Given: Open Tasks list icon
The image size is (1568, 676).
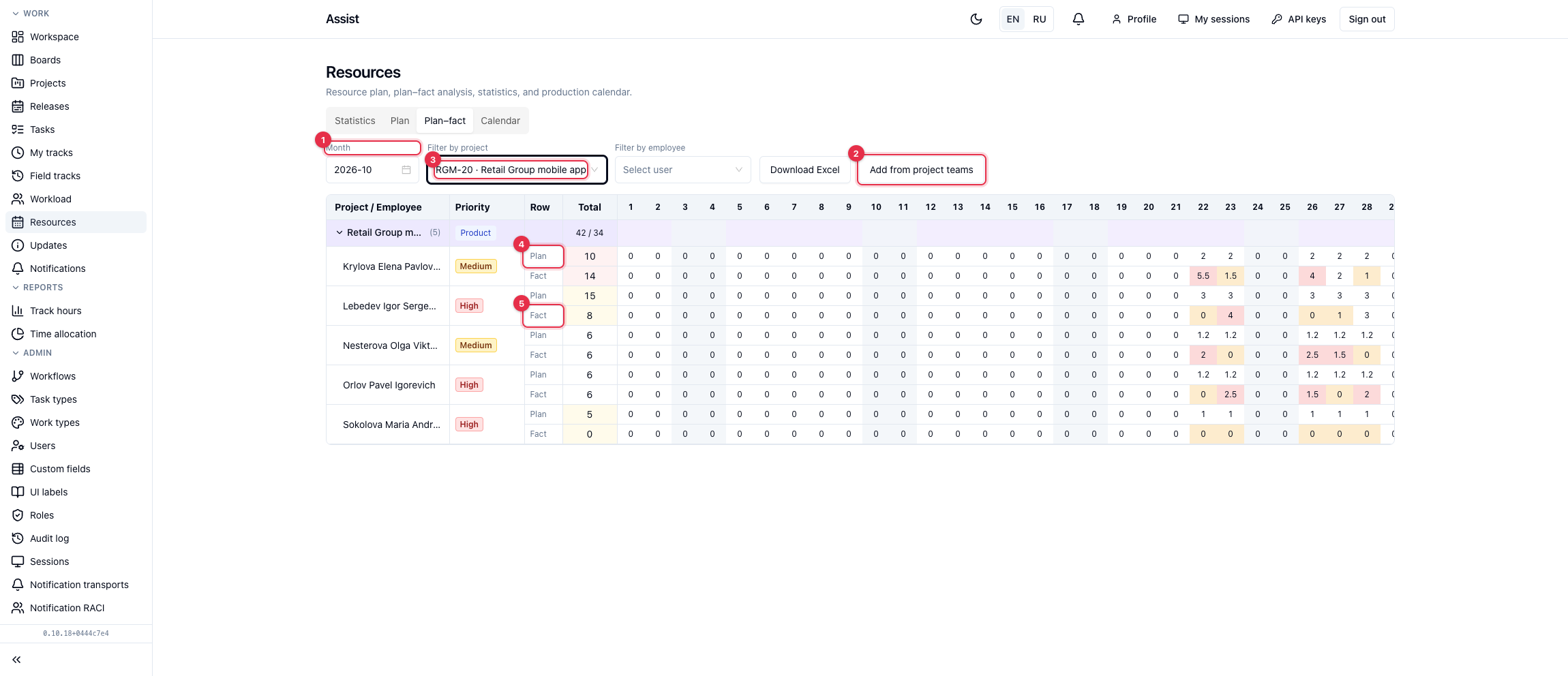Looking at the screenshot, I should (18, 129).
